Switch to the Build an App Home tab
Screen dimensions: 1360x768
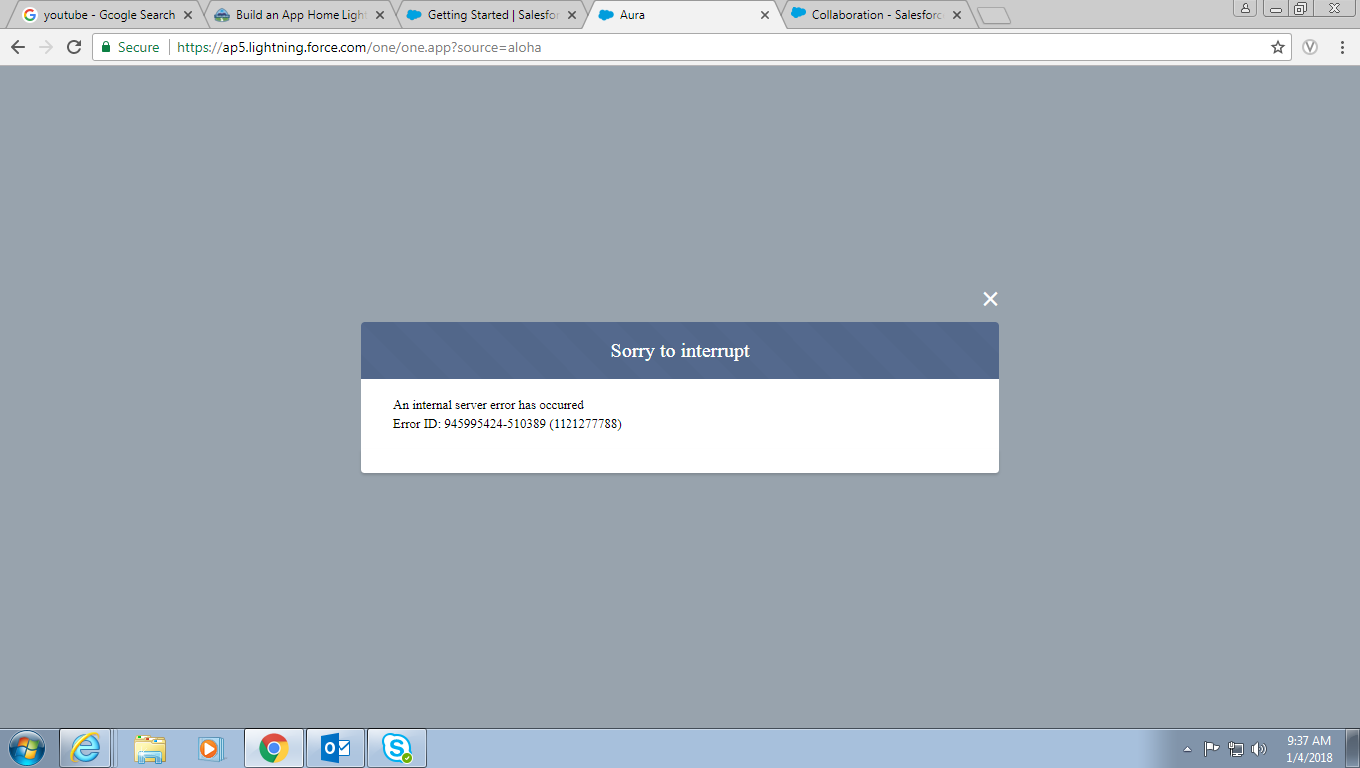click(x=300, y=15)
